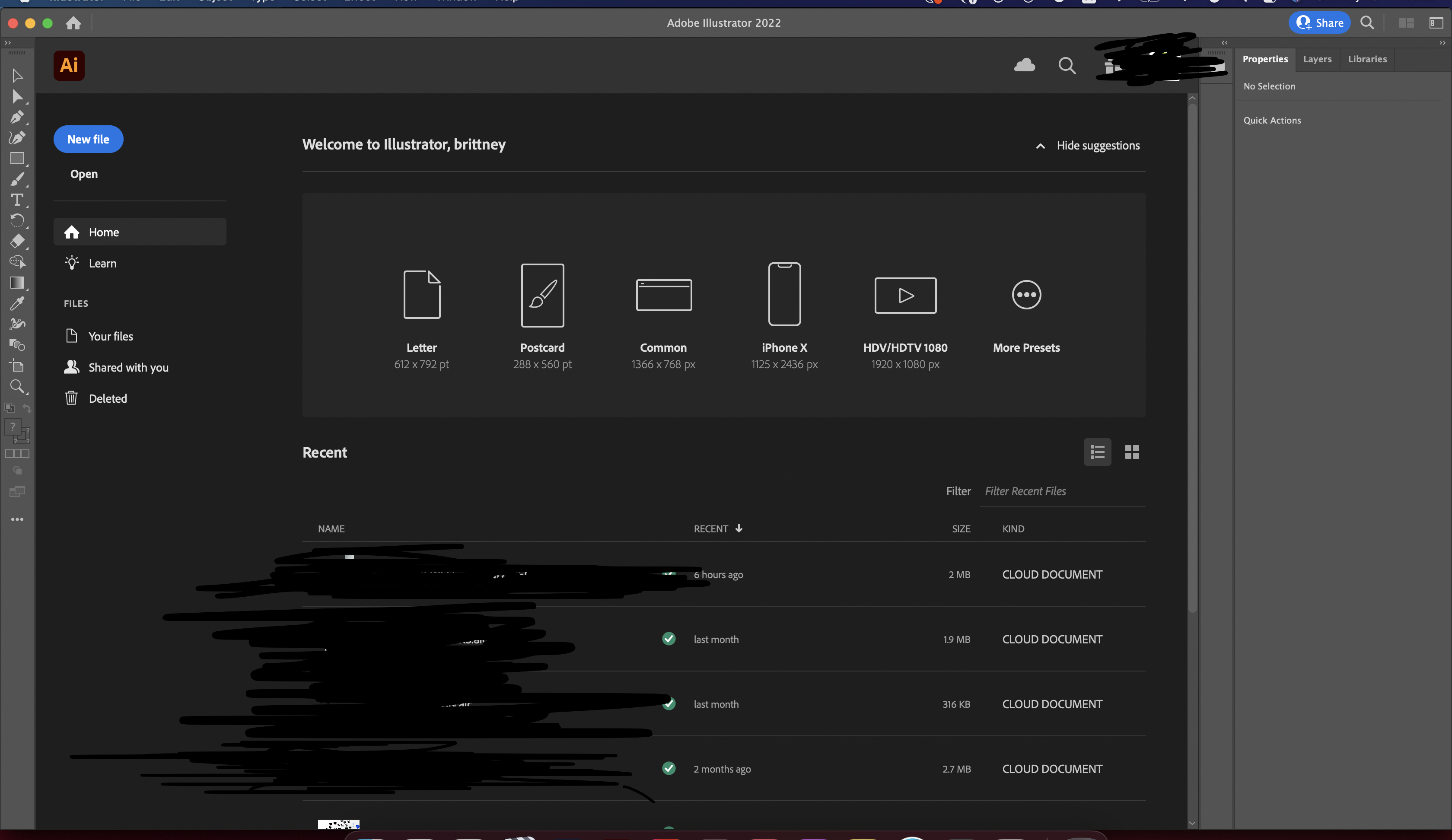Open the title bar search icon

pyautogui.click(x=1367, y=22)
